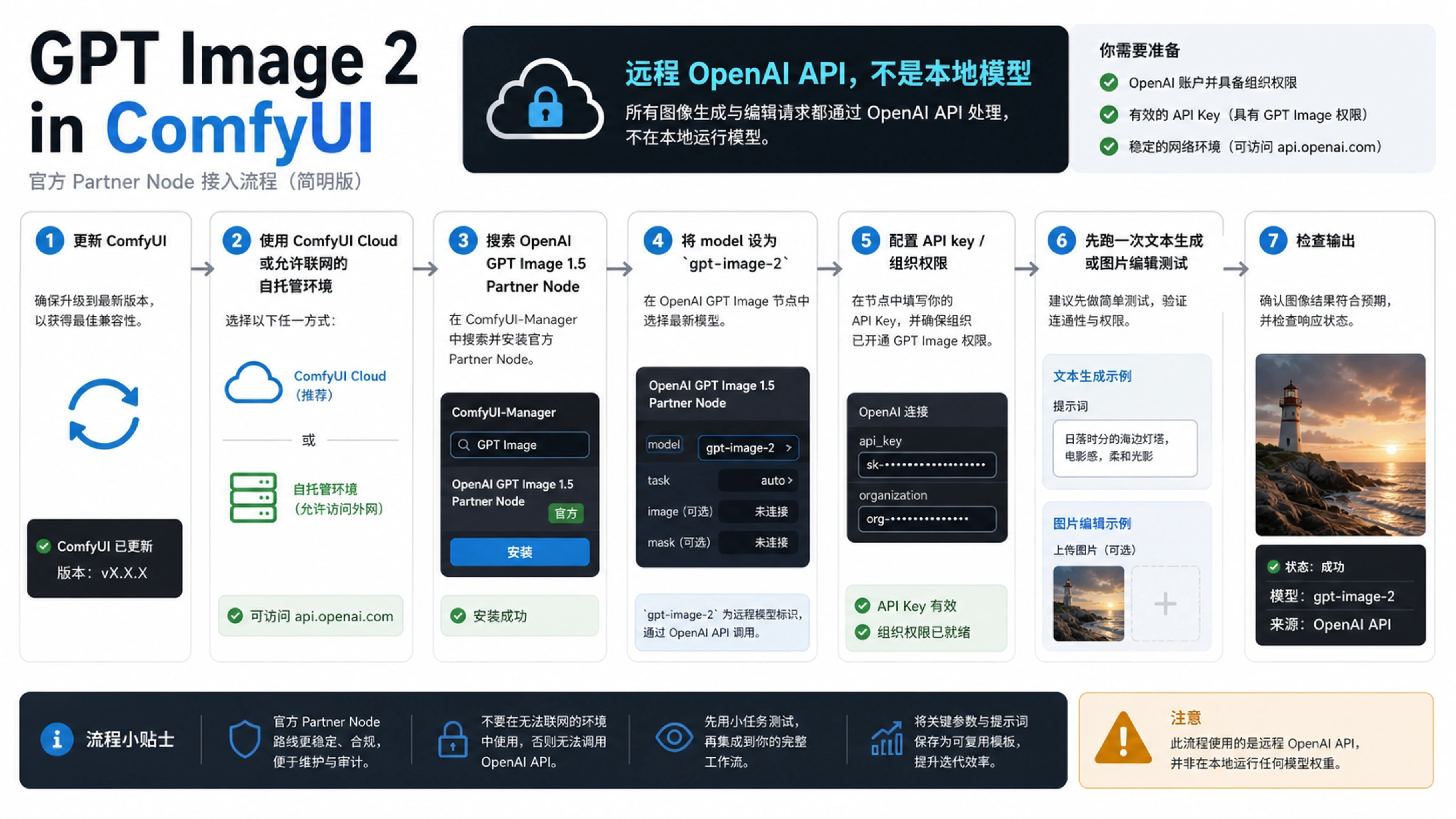
Task: Click the check beside 有效的 API Key
Action: [x=1109, y=114]
